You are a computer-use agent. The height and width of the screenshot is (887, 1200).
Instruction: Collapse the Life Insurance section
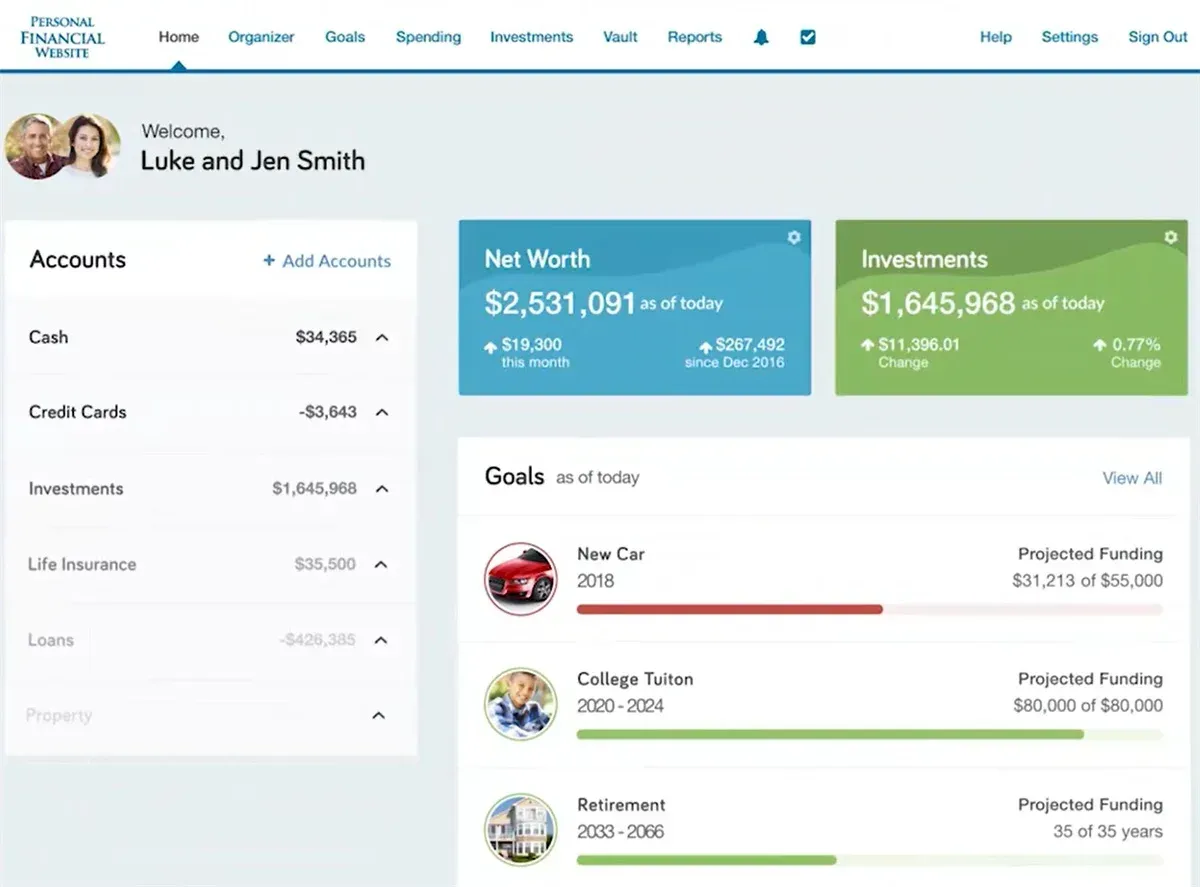(x=381, y=565)
